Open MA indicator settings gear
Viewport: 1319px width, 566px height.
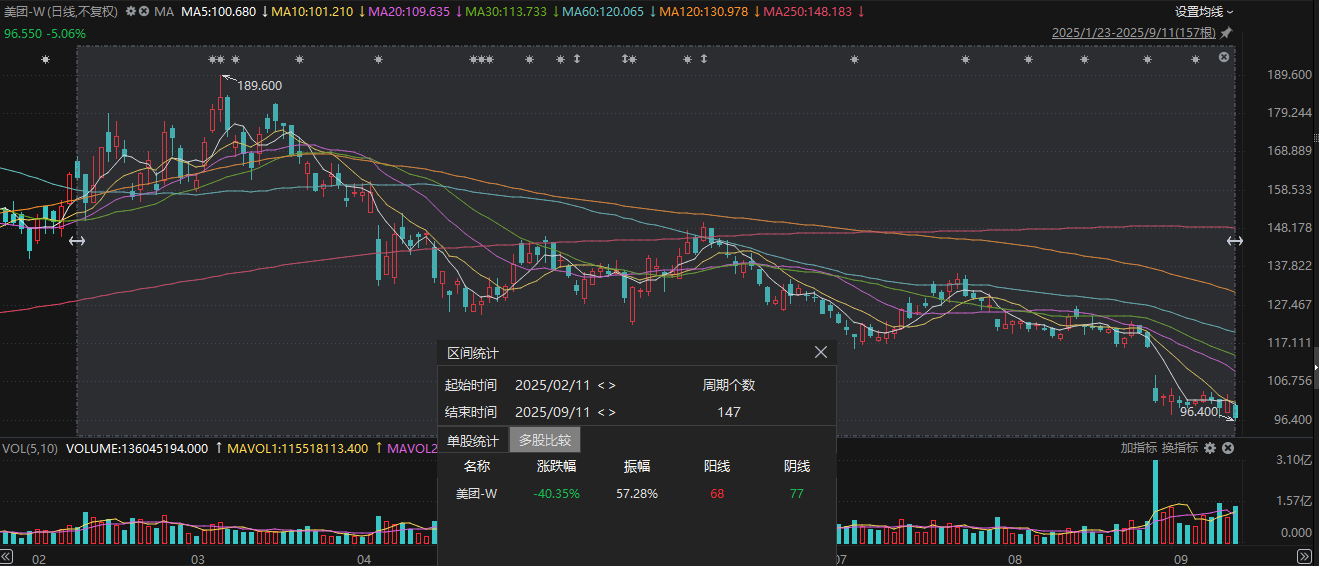point(131,11)
